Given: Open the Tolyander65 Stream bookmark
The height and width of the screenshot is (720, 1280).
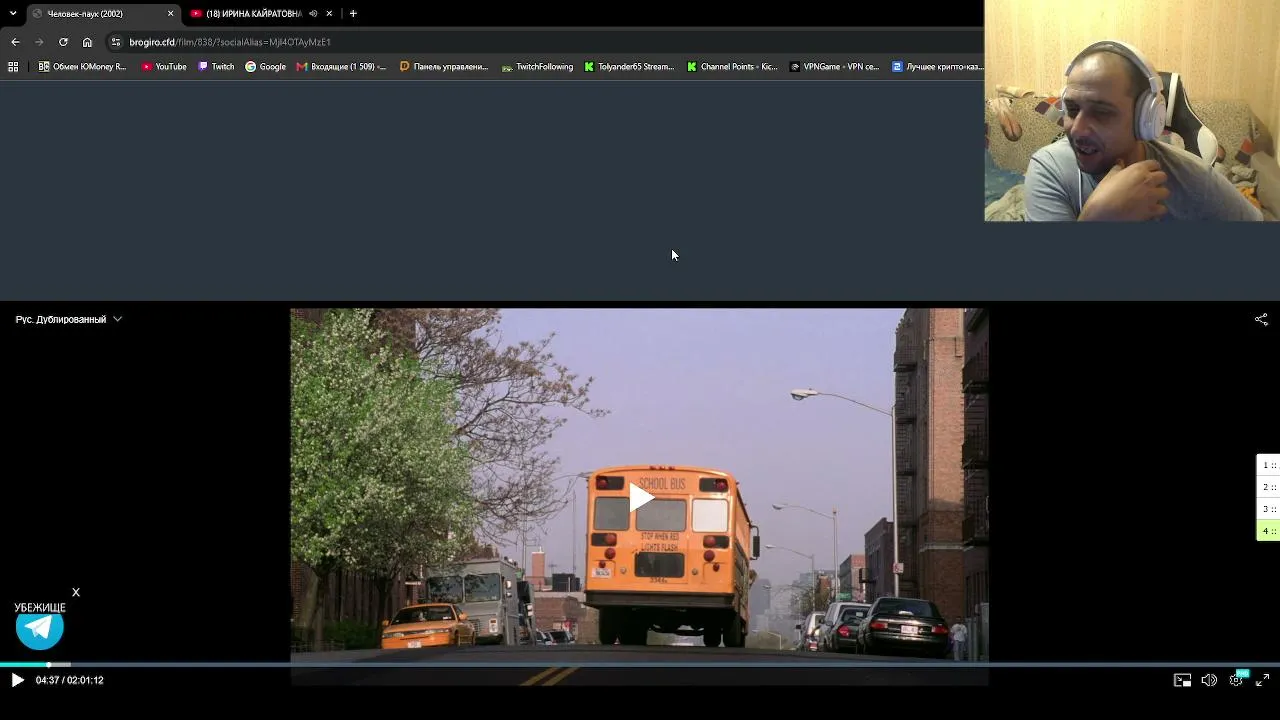Looking at the screenshot, I should [629, 67].
